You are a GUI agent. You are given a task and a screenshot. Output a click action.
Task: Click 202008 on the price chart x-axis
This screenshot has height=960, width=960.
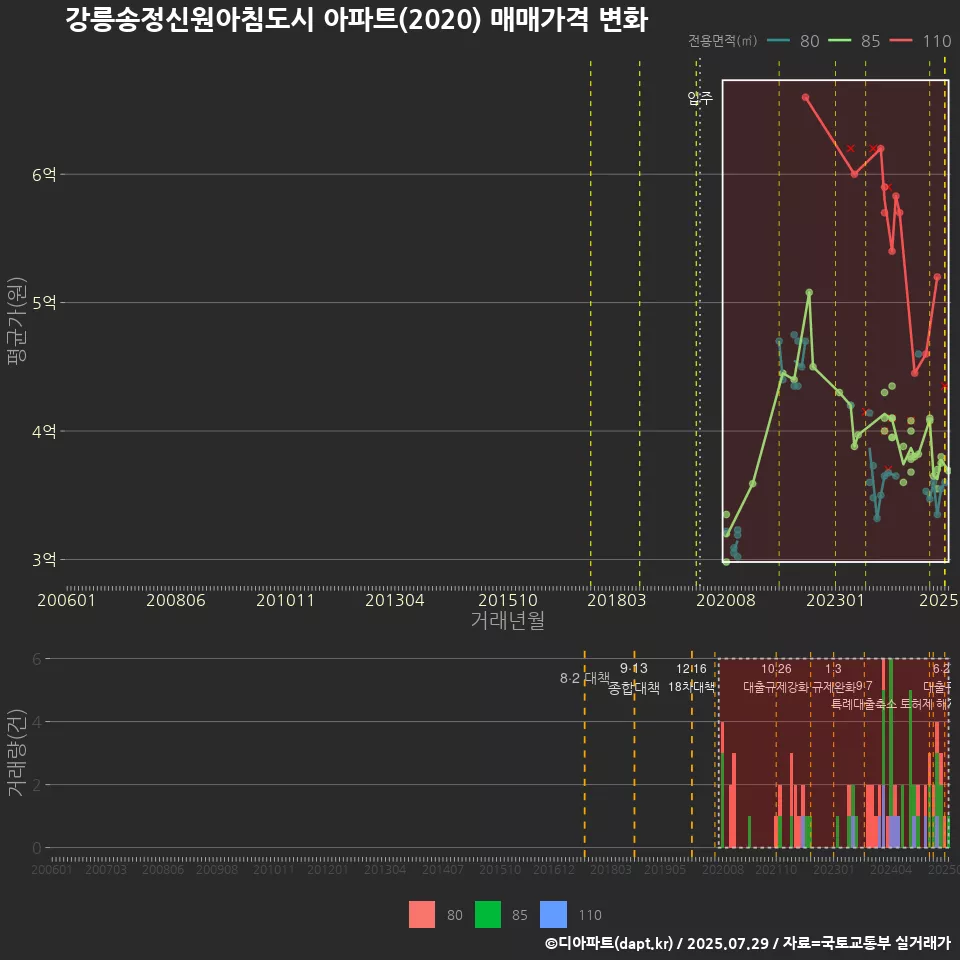click(726, 600)
